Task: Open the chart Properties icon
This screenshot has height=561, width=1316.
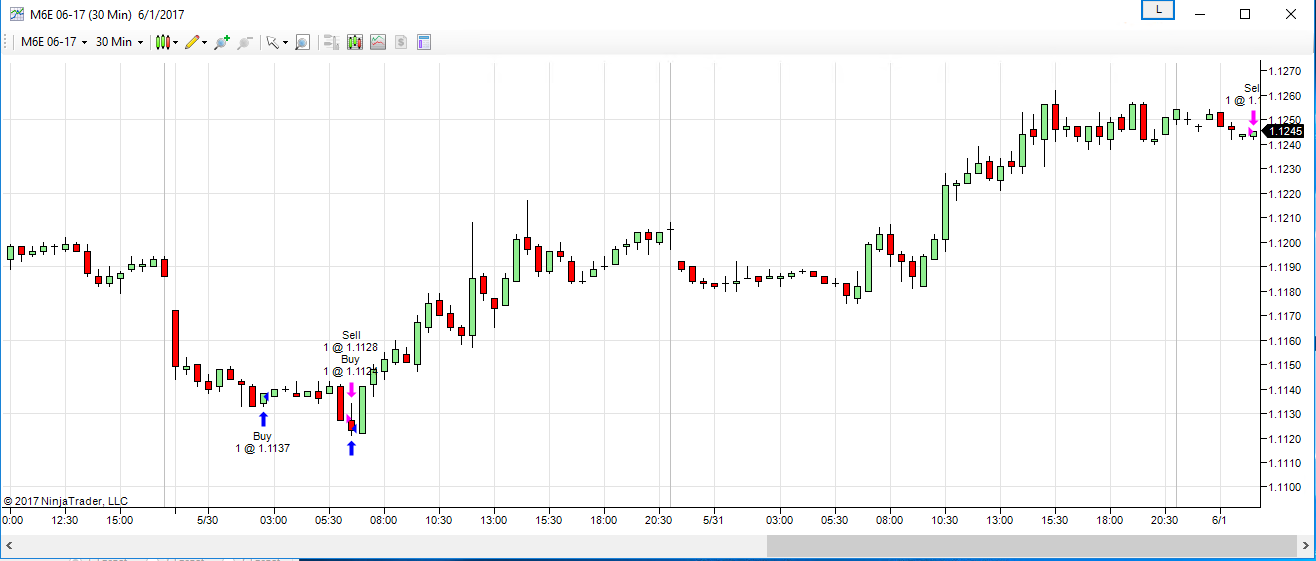Action: pyautogui.click(x=424, y=42)
